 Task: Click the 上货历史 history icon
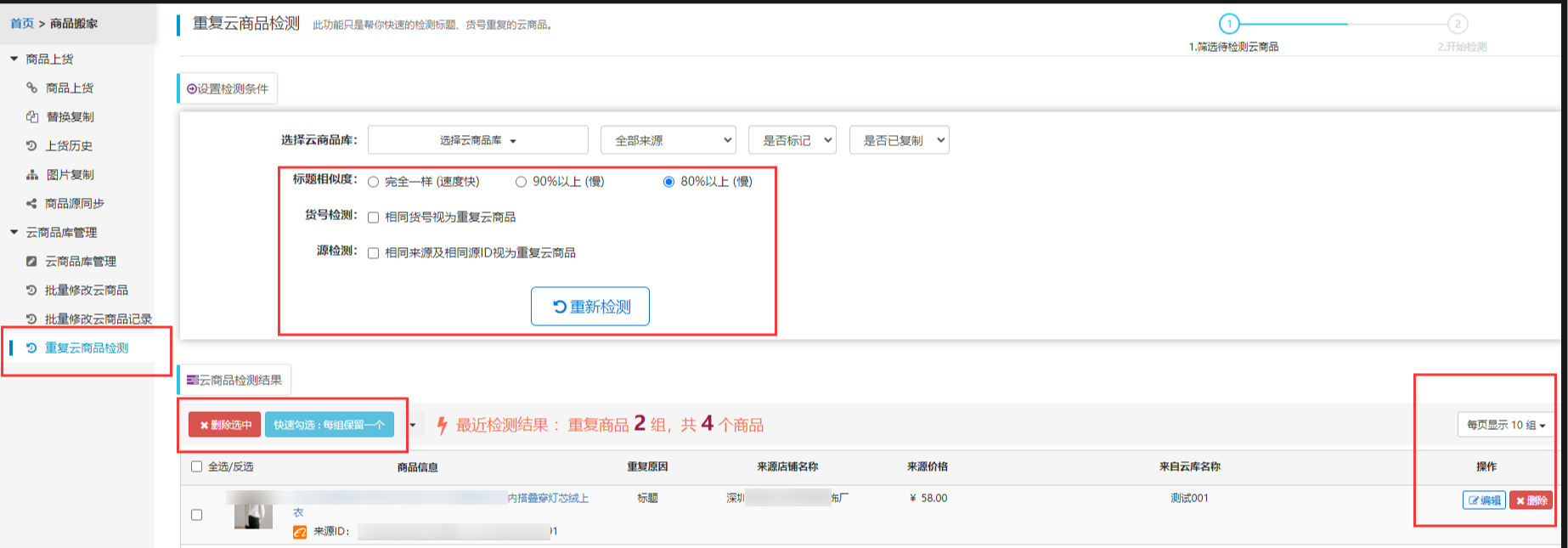(31, 145)
